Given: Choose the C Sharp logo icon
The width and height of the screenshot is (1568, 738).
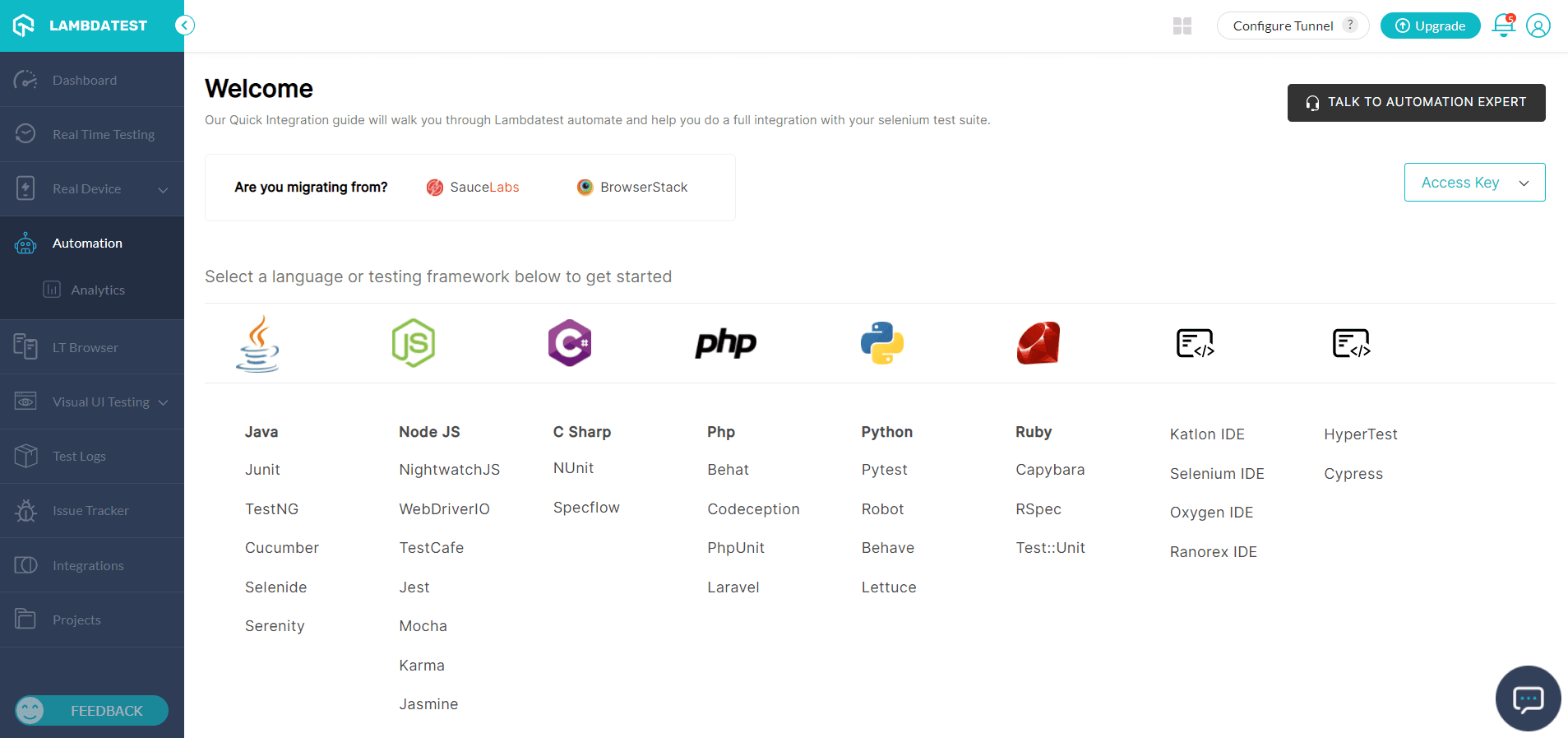Looking at the screenshot, I should (x=570, y=343).
